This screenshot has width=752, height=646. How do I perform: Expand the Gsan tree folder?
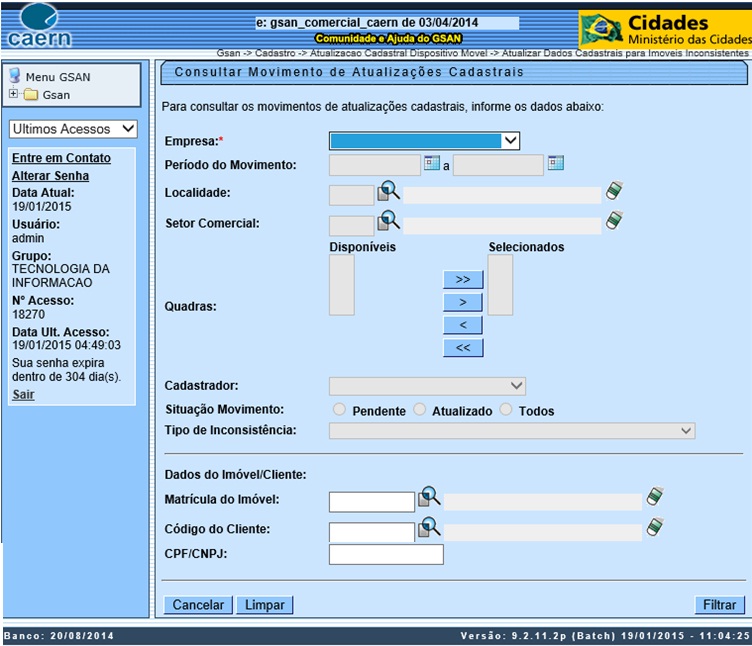14,95
